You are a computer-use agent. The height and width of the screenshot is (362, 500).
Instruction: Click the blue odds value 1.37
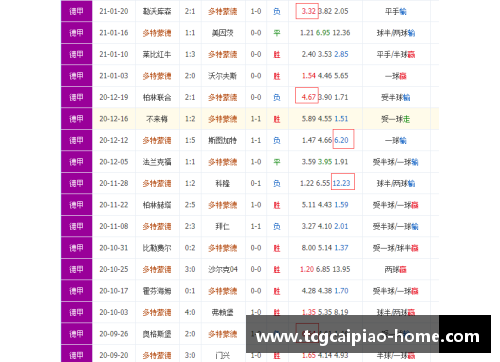point(341,248)
